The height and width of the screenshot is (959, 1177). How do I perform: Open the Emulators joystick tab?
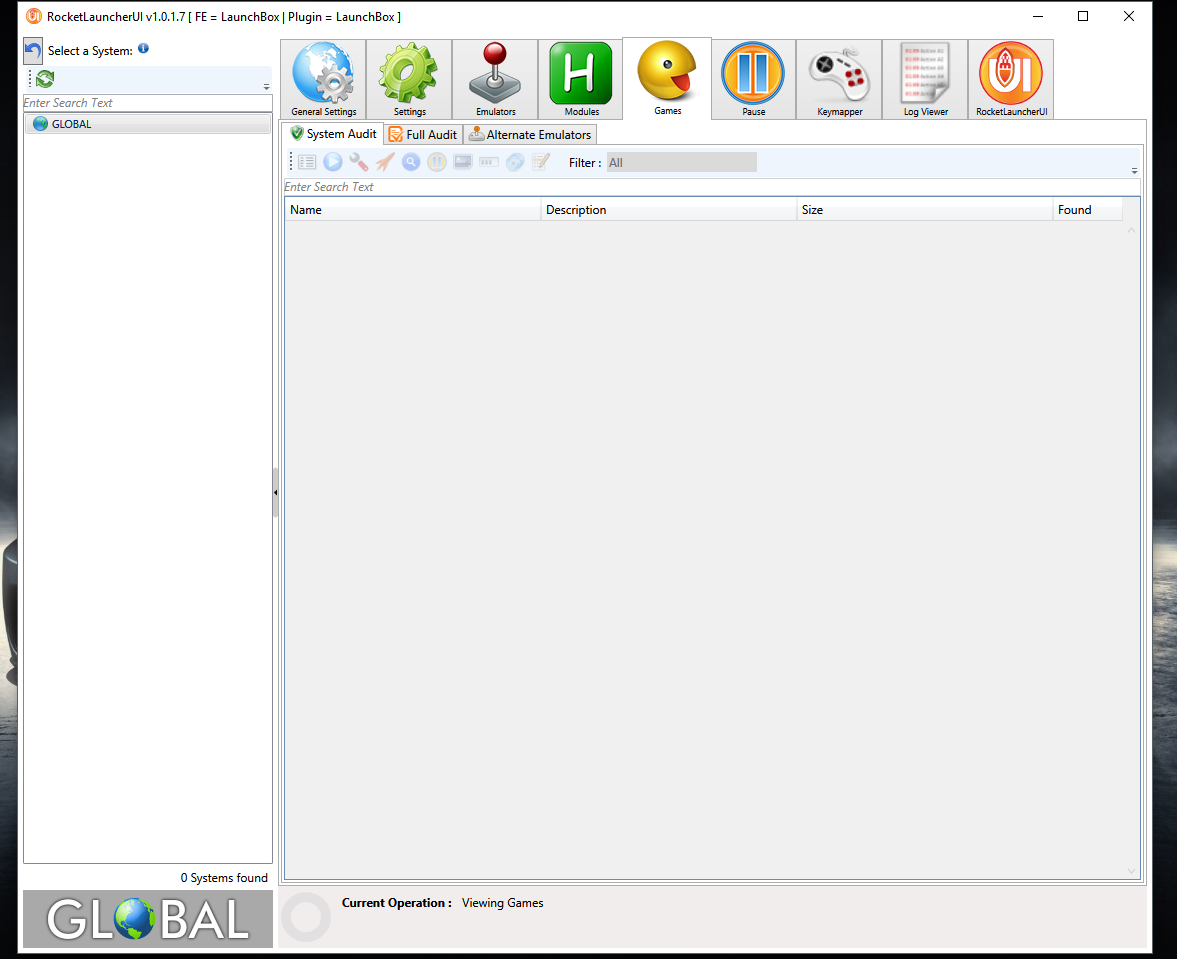(x=495, y=80)
